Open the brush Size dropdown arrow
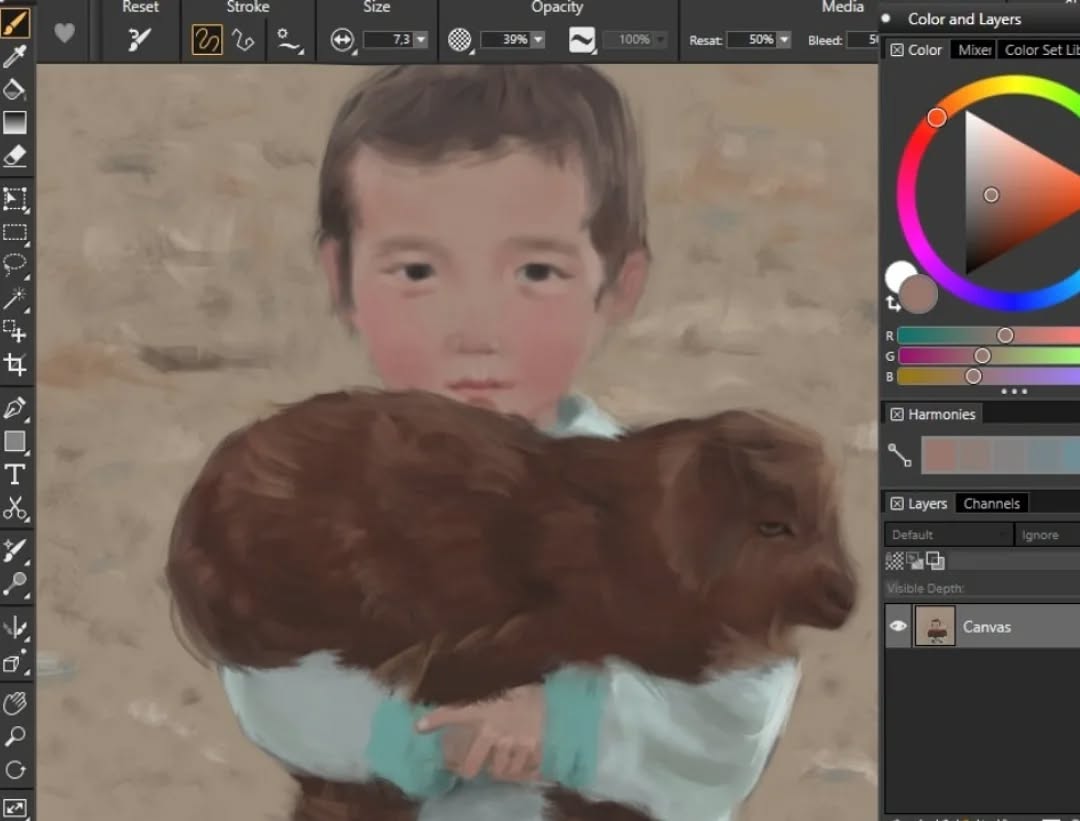Screen dimensions: 1080x821 pyautogui.click(x=421, y=40)
